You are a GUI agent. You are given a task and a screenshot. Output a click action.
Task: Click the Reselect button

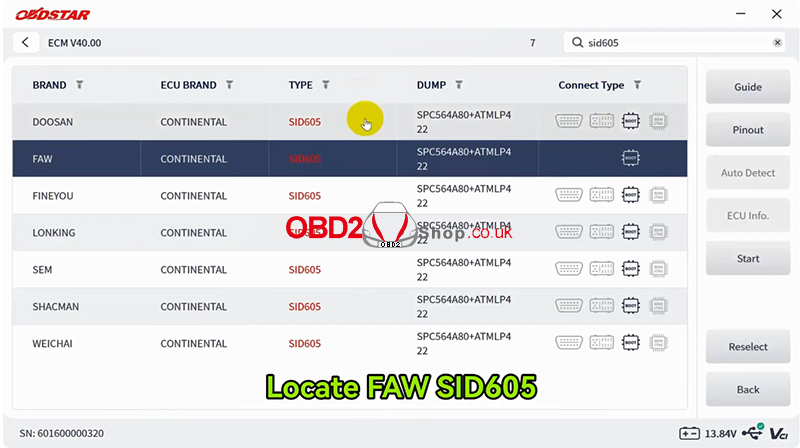click(748, 346)
